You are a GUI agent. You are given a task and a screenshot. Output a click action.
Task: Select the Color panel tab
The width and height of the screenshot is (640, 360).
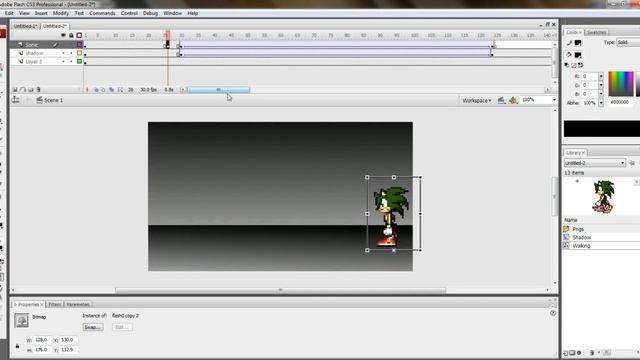(x=573, y=32)
